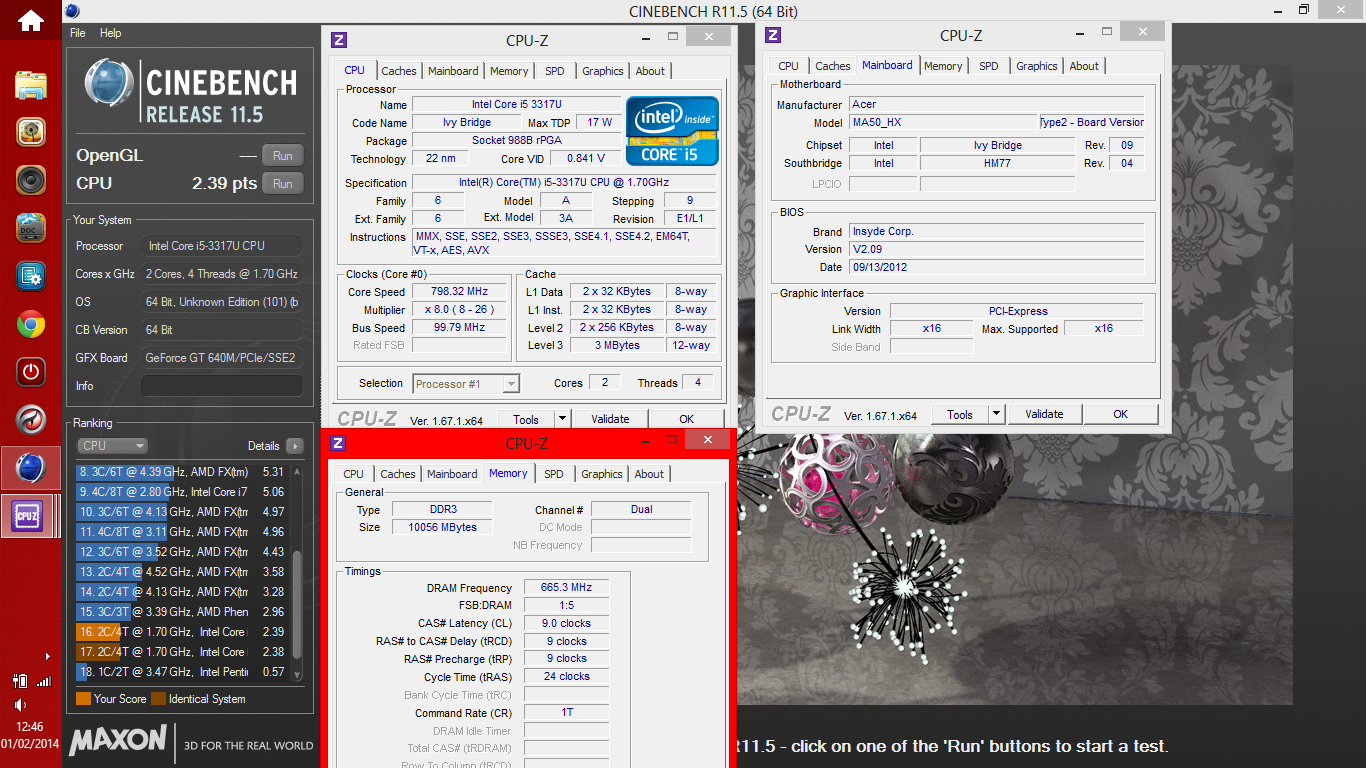Image resolution: width=1366 pixels, height=768 pixels.
Task: Click the empty Info field in Your System
Action: (x=221, y=386)
